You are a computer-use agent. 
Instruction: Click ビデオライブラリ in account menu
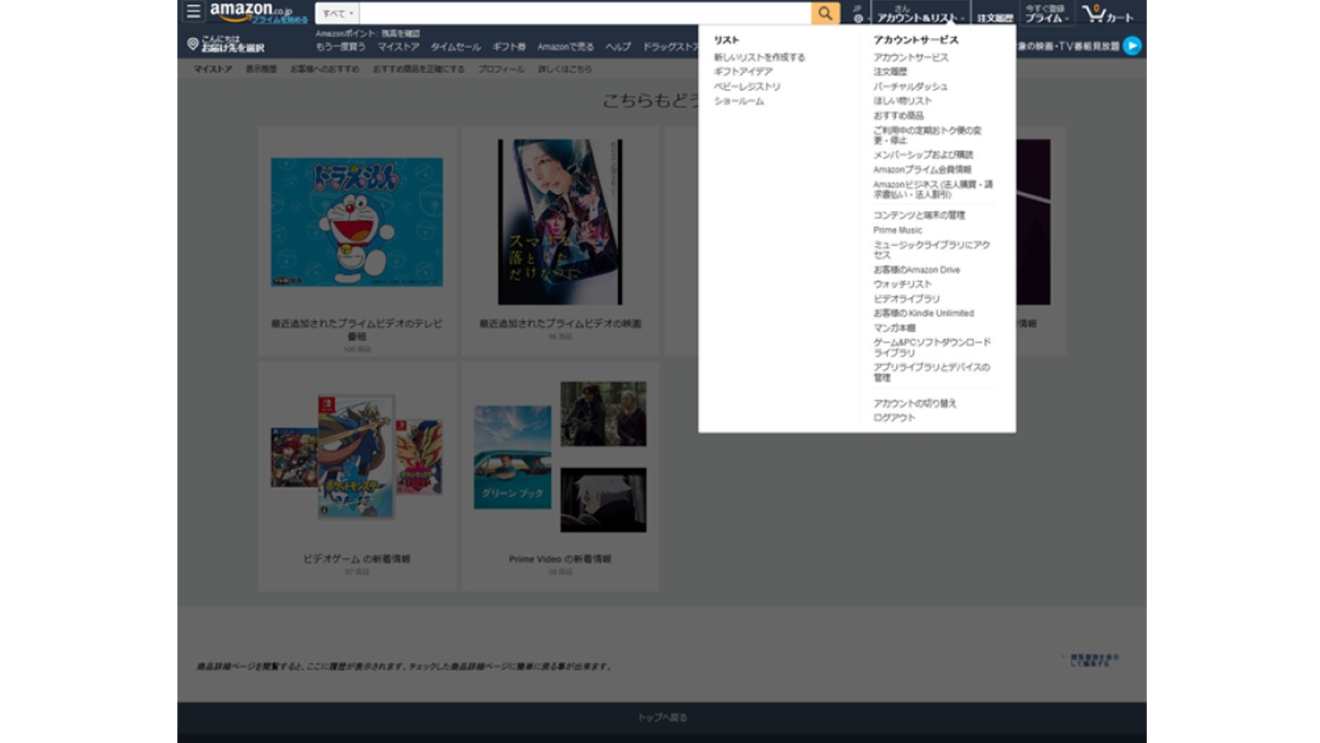(x=906, y=299)
